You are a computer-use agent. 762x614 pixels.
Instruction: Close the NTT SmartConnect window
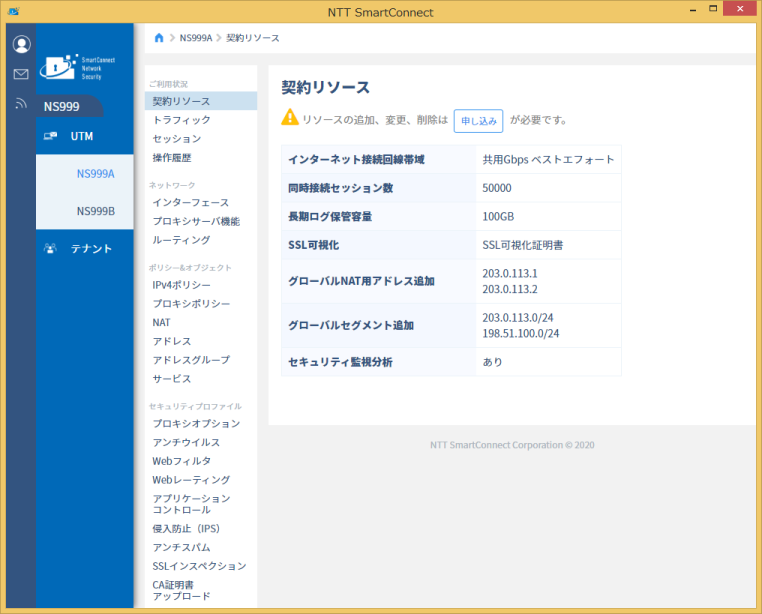pyautogui.click(x=740, y=9)
